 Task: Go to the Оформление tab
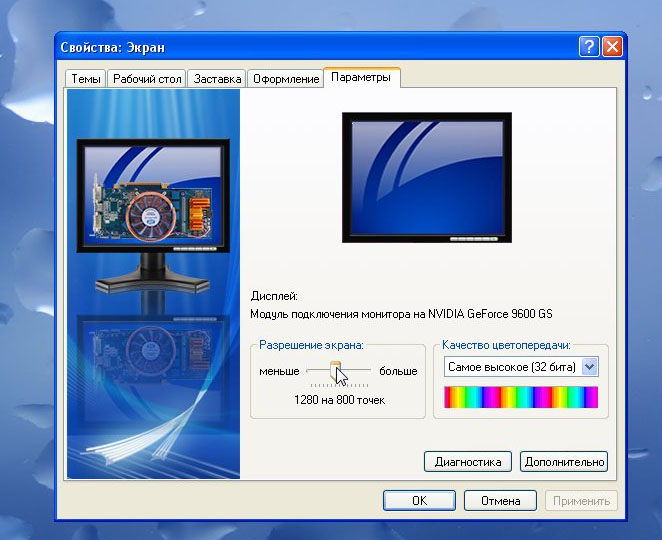[x=286, y=79]
